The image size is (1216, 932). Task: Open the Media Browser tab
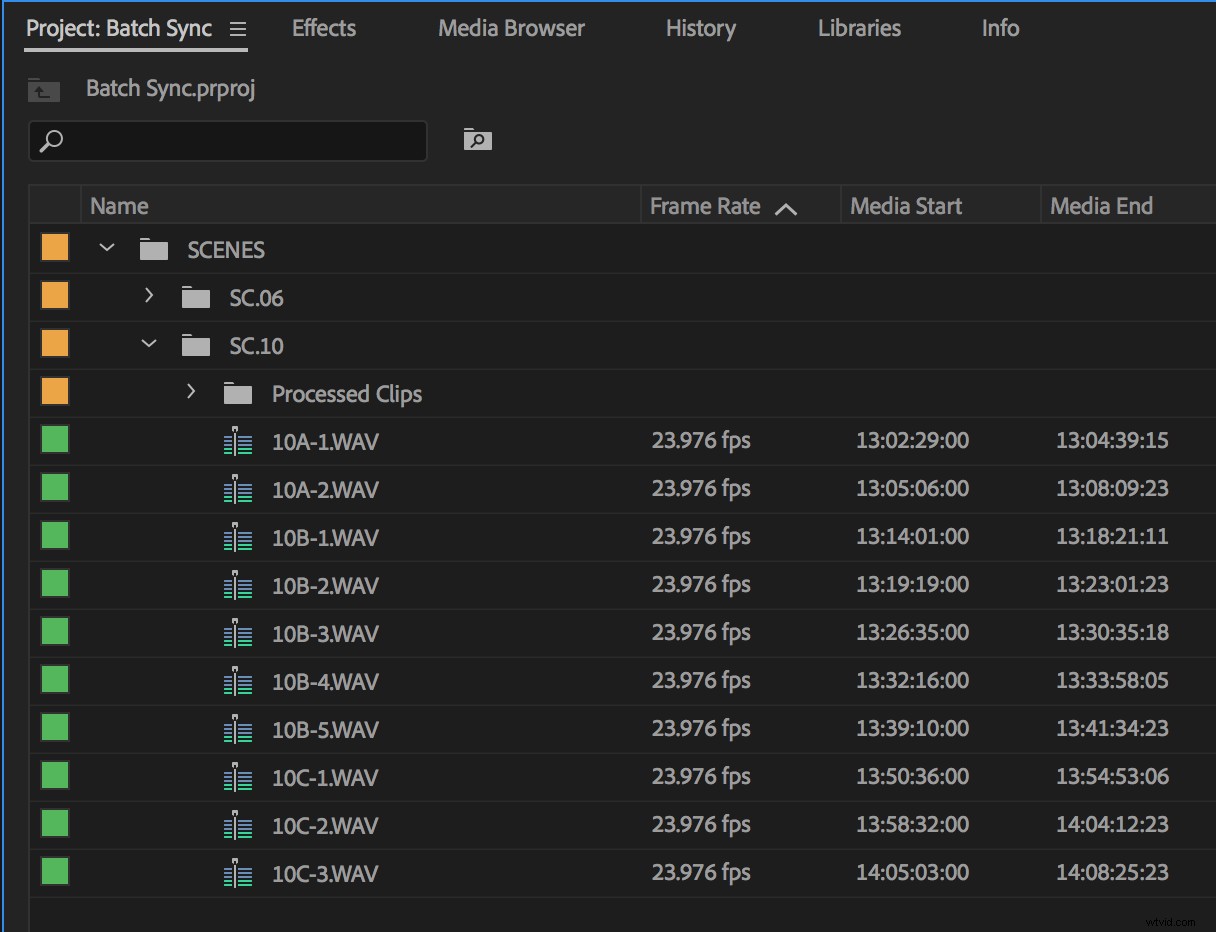click(510, 28)
